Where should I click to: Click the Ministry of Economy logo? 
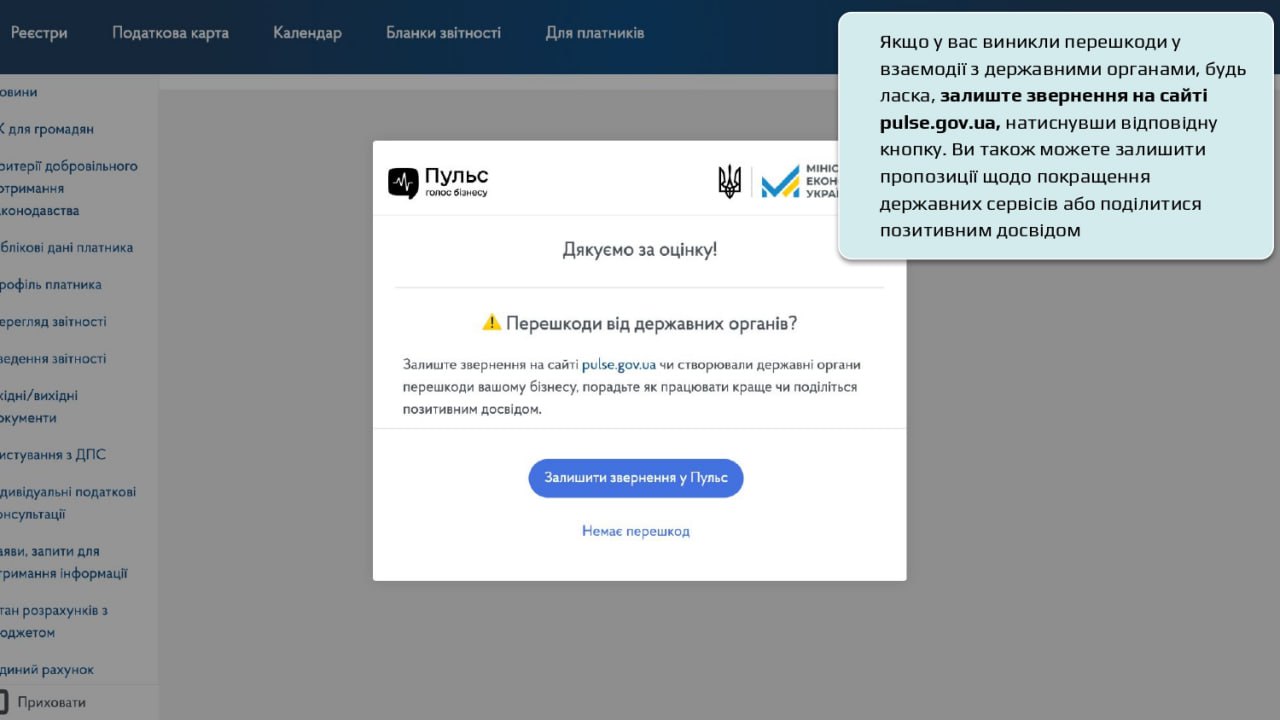[799, 181]
